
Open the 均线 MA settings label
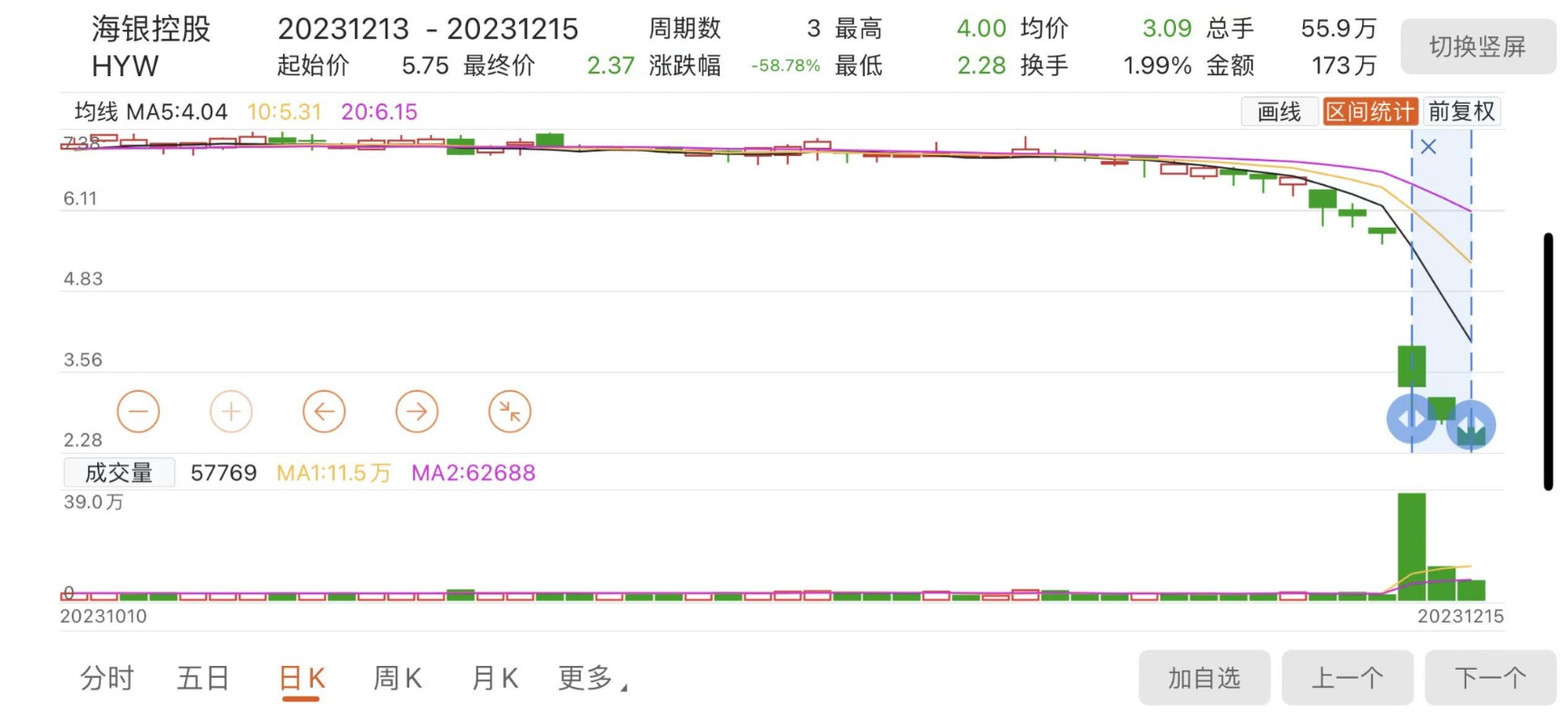pos(96,112)
